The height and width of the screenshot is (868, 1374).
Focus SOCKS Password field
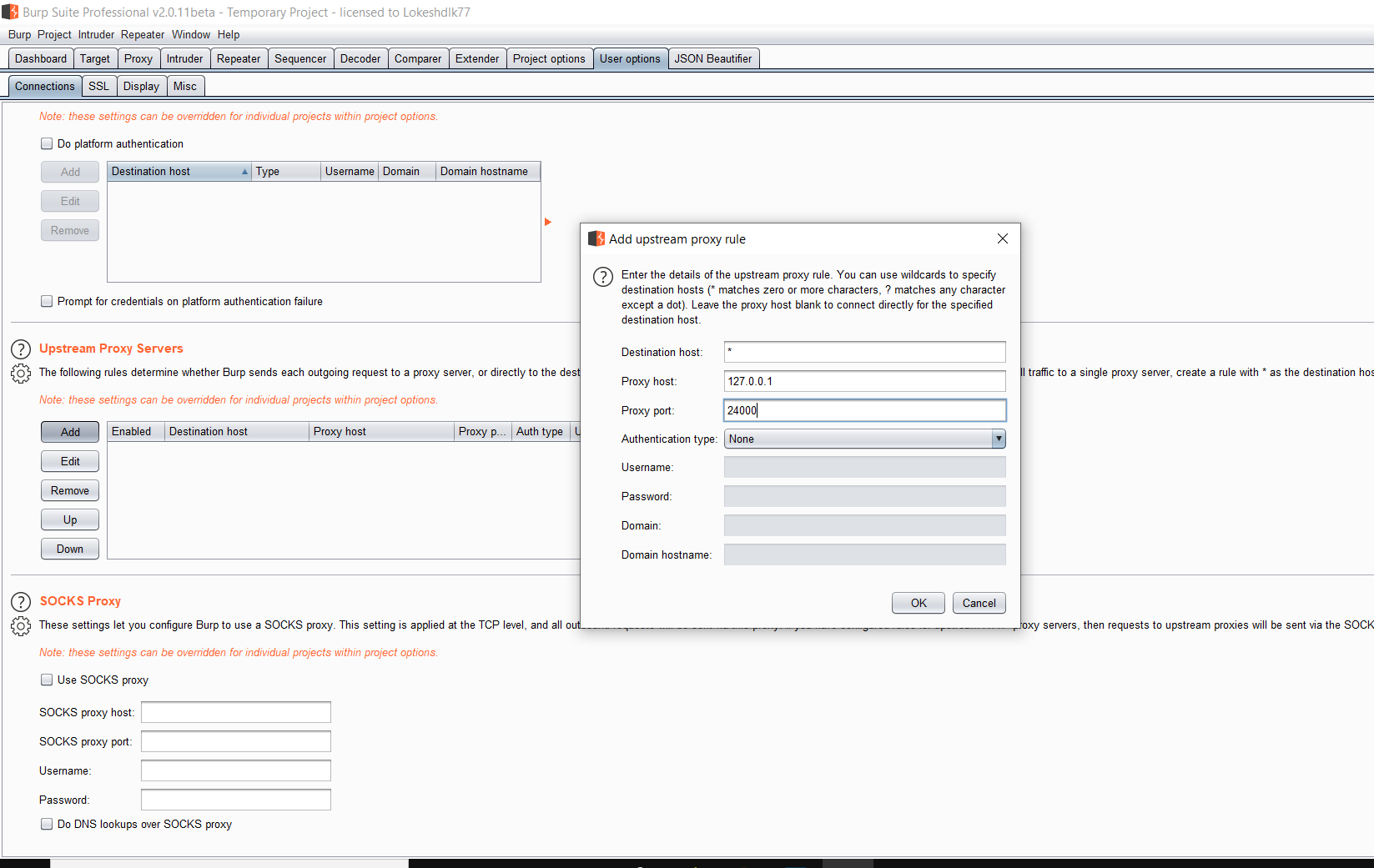tap(236, 800)
